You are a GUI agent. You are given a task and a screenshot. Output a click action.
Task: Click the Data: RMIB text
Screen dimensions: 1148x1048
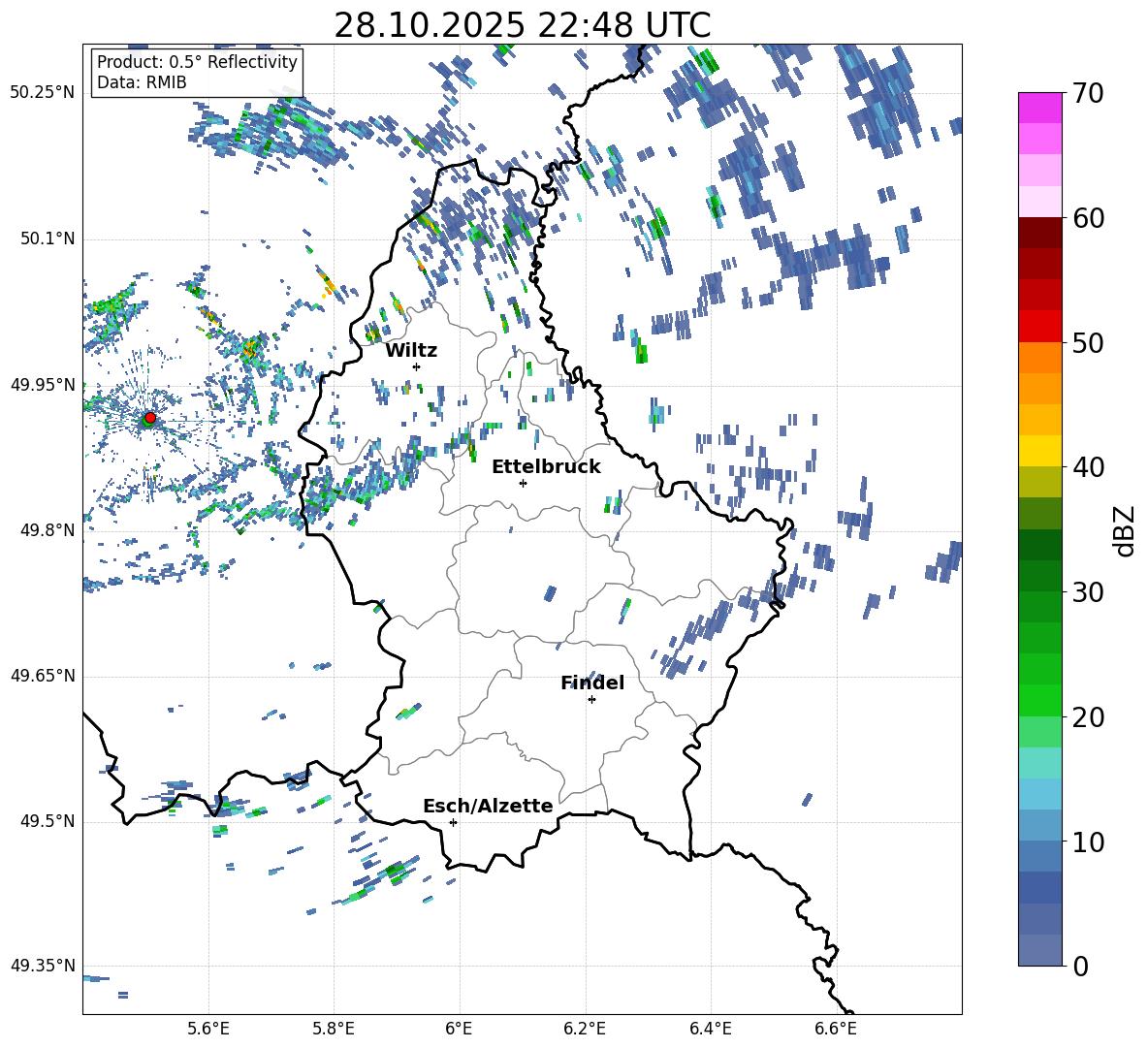point(142,82)
